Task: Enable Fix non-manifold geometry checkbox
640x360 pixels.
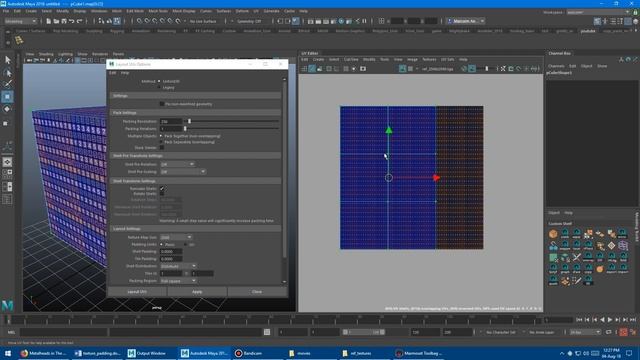Action: (162, 104)
